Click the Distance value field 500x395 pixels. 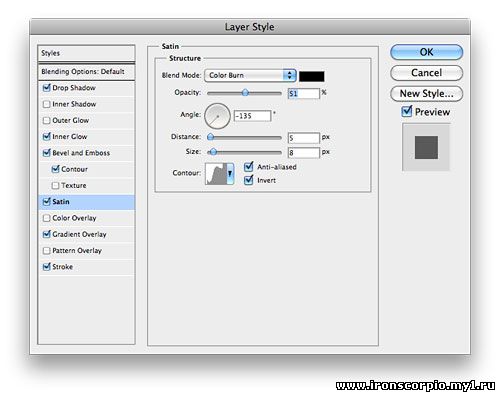pos(304,138)
